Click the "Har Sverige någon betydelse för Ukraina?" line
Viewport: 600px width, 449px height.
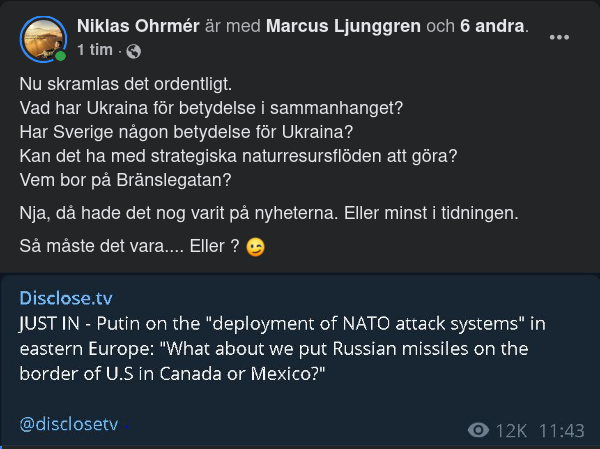pyautogui.click(x=174, y=132)
